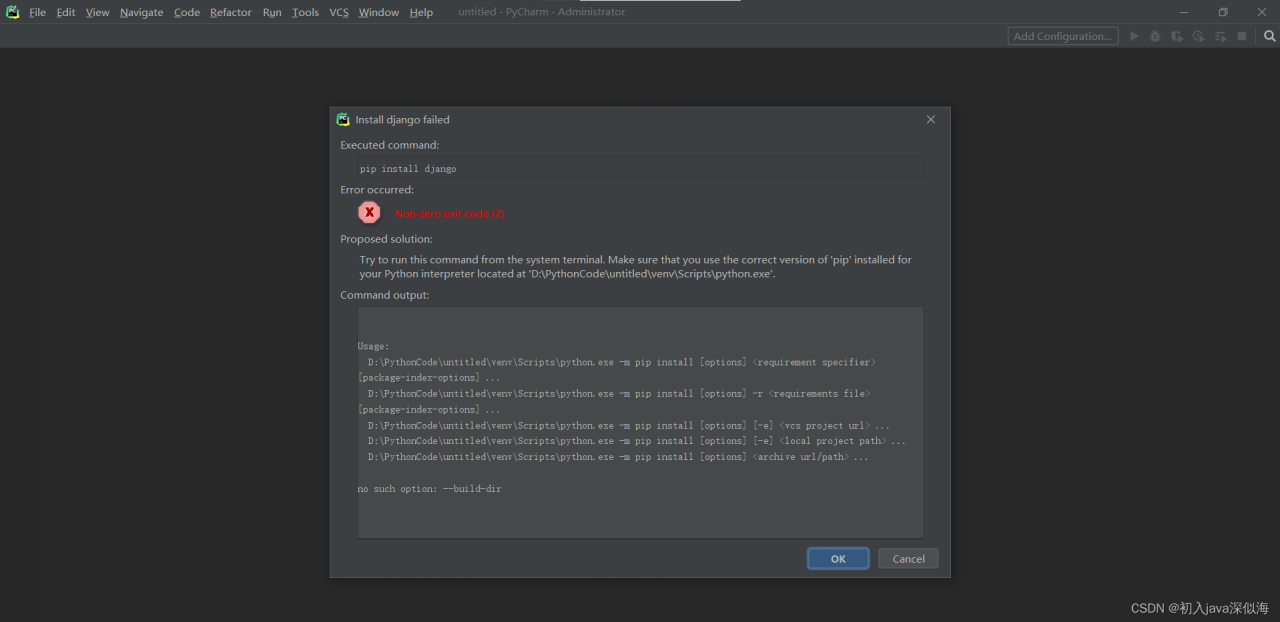Open Search Everywhere magnifier icon
Image resolution: width=1280 pixels, height=622 pixels.
(1270, 36)
